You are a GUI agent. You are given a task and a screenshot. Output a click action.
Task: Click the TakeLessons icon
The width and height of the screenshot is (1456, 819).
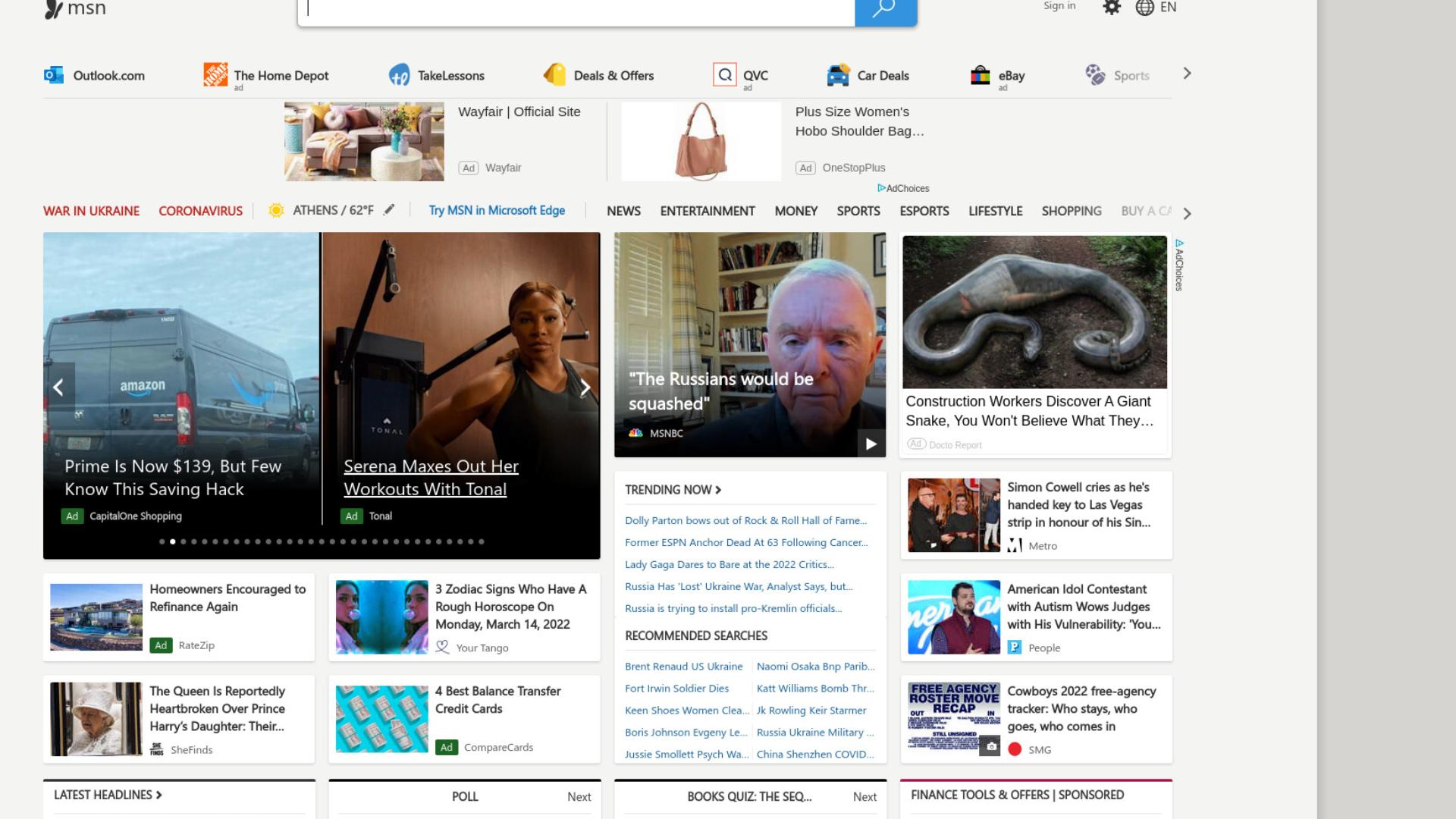click(400, 75)
